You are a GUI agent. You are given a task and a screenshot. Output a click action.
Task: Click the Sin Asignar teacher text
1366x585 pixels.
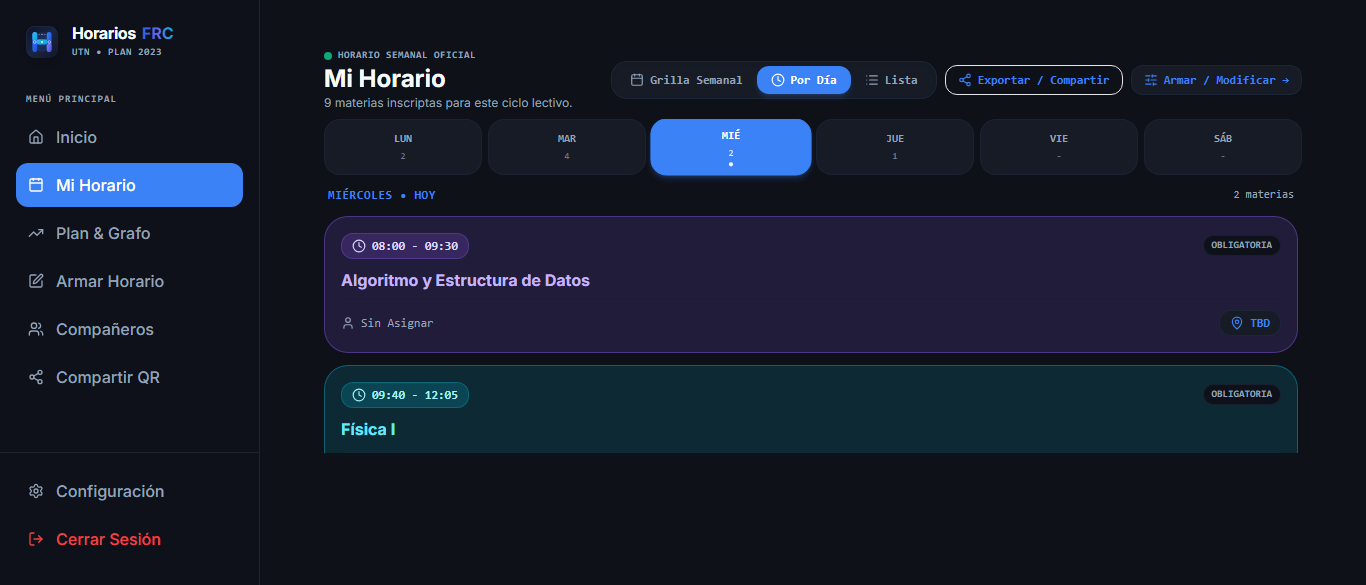(397, 323)
